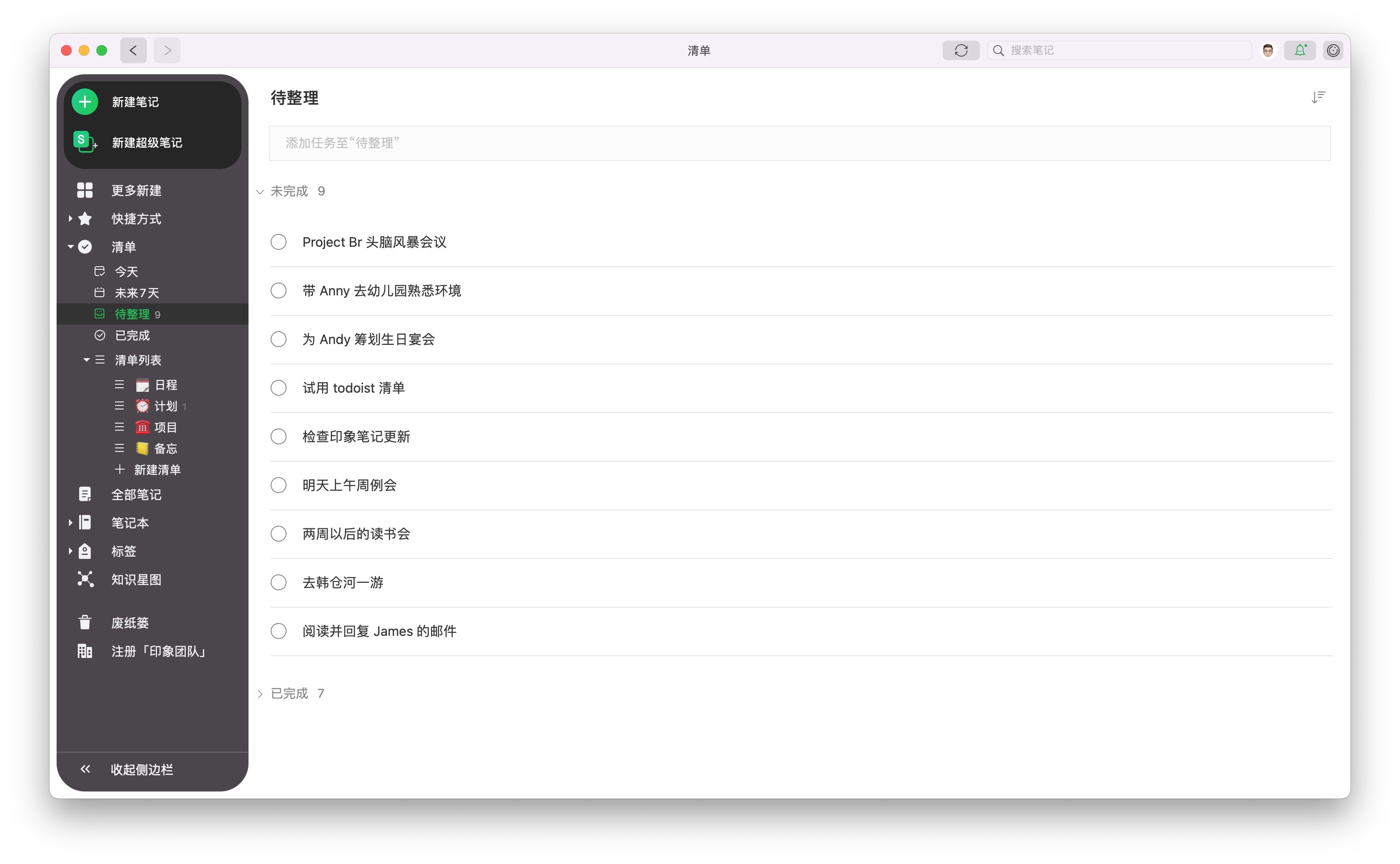
Task: Click the 快捷方式 star icon
Action: (x=84, y=219)
